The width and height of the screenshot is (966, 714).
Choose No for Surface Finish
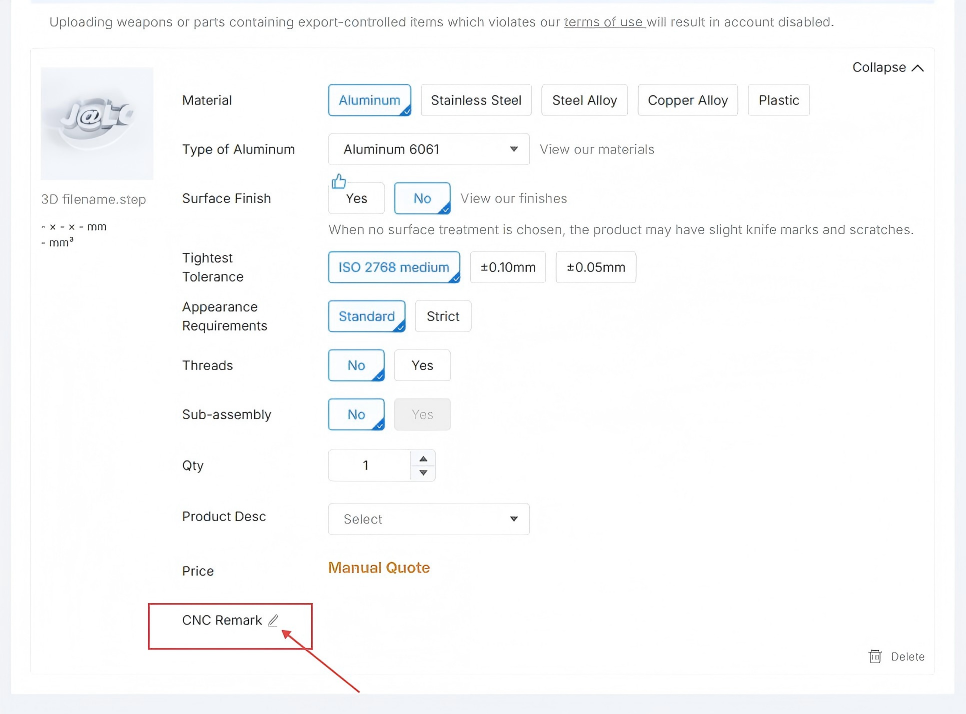point(422,198)
